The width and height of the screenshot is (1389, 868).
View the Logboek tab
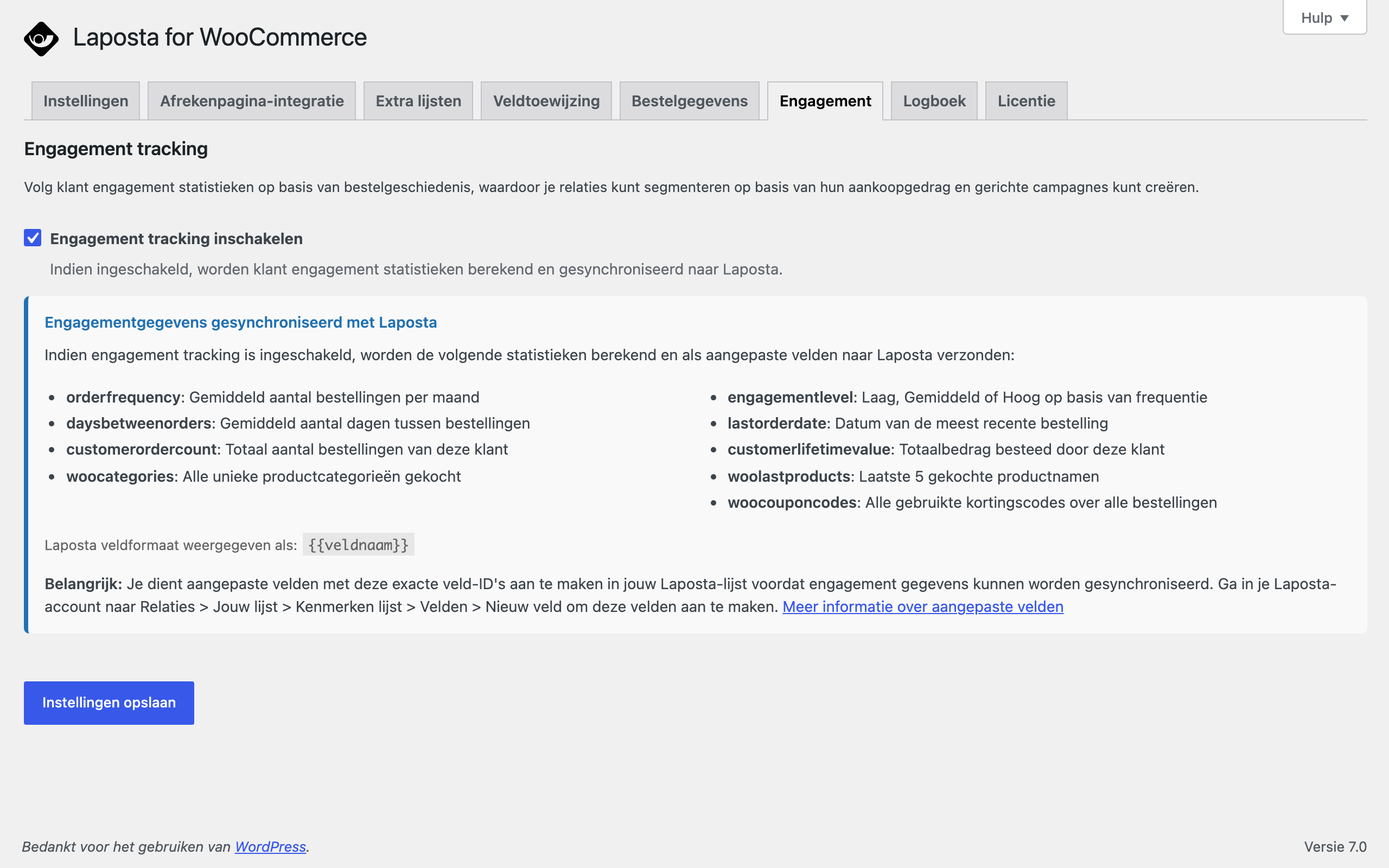tap(934, 101)
